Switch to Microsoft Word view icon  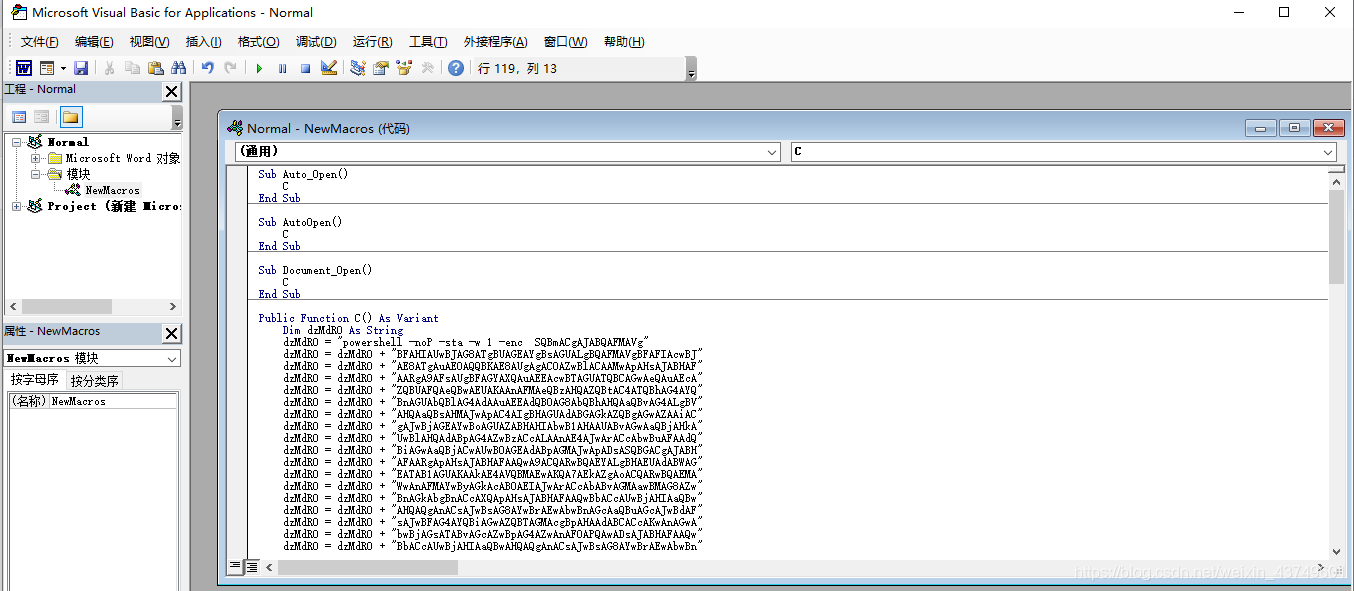tap(22, 68)
